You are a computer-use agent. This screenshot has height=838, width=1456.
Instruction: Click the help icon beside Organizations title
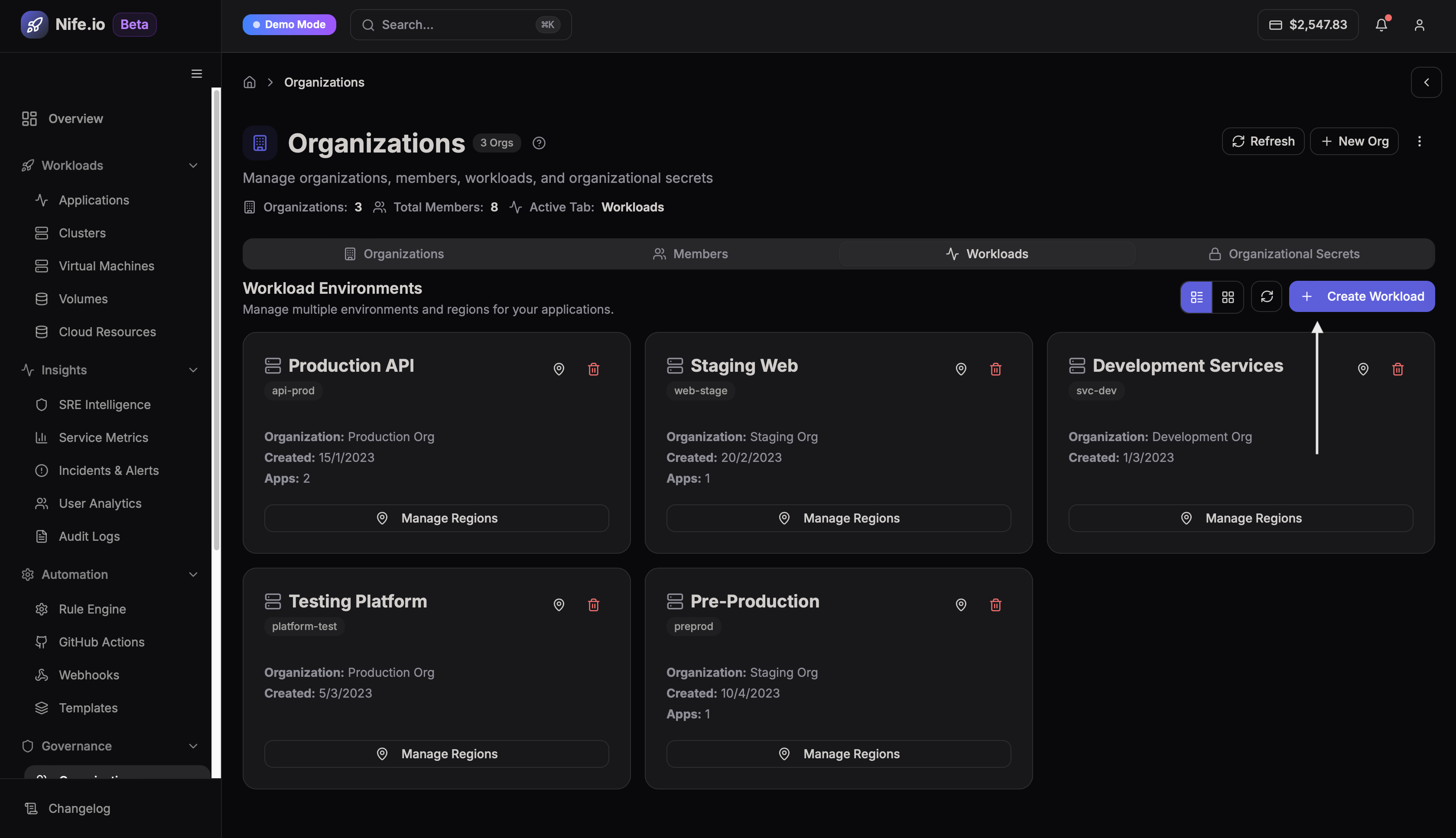click(x=539, y=143)
